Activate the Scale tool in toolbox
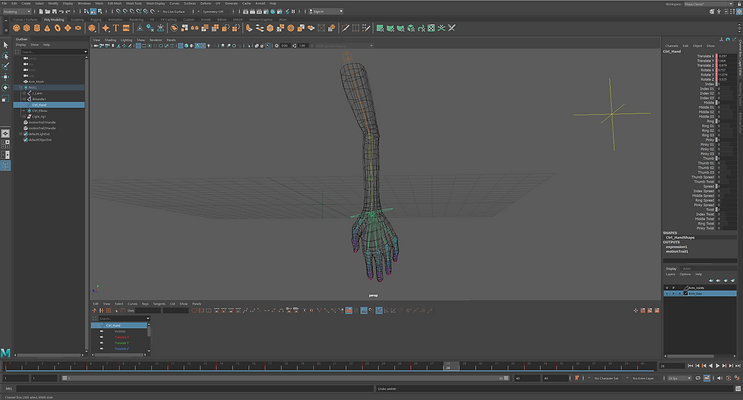This screenshot has width=743, height=400. coord(6,98)
